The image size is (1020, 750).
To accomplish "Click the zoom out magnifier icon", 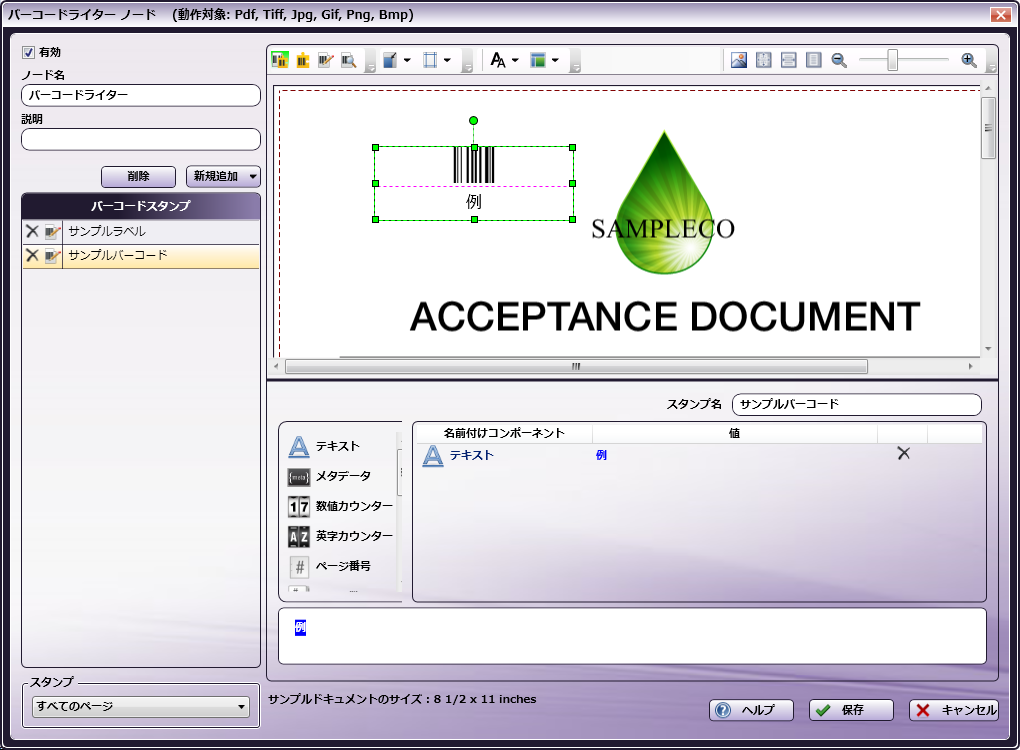I will [839, 60].
